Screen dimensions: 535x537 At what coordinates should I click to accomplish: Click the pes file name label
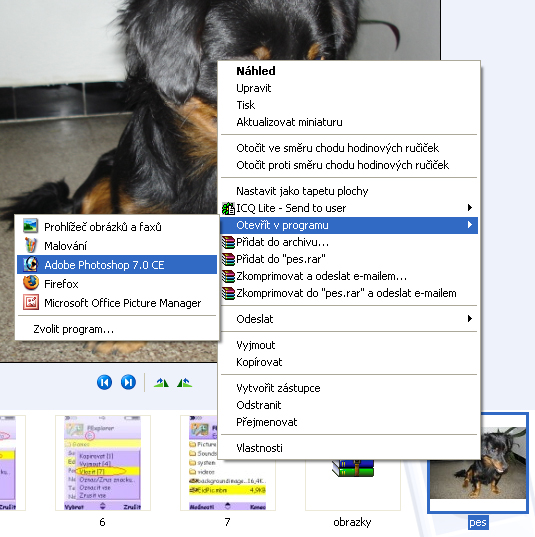click(478, 523)
